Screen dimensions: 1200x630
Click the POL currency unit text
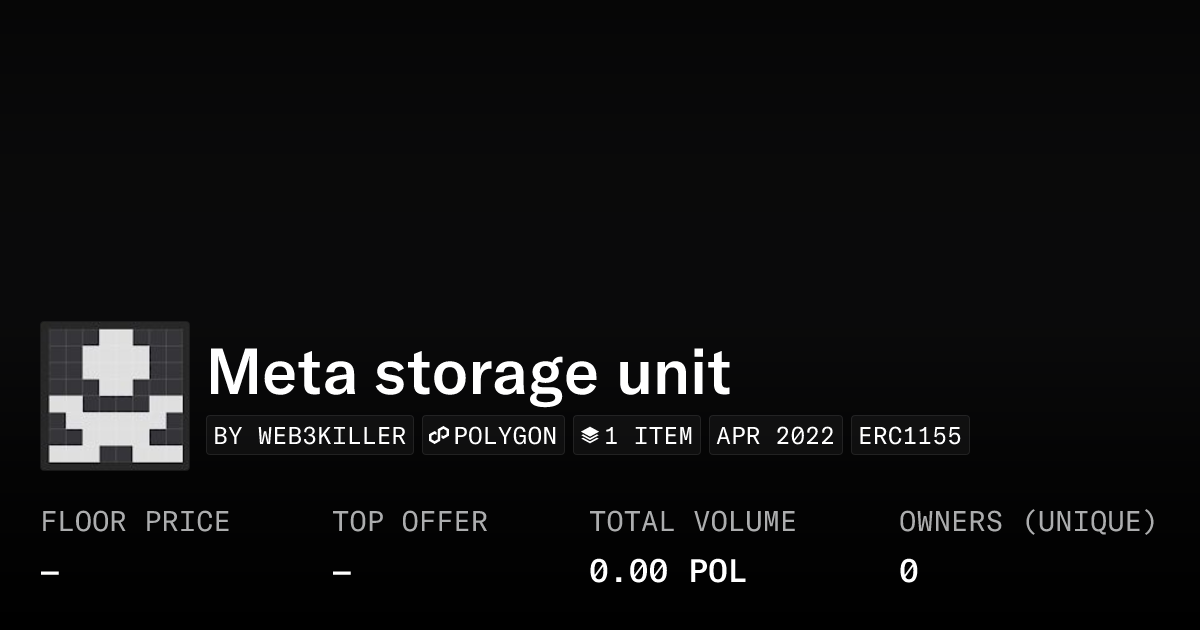pos(718,572)
